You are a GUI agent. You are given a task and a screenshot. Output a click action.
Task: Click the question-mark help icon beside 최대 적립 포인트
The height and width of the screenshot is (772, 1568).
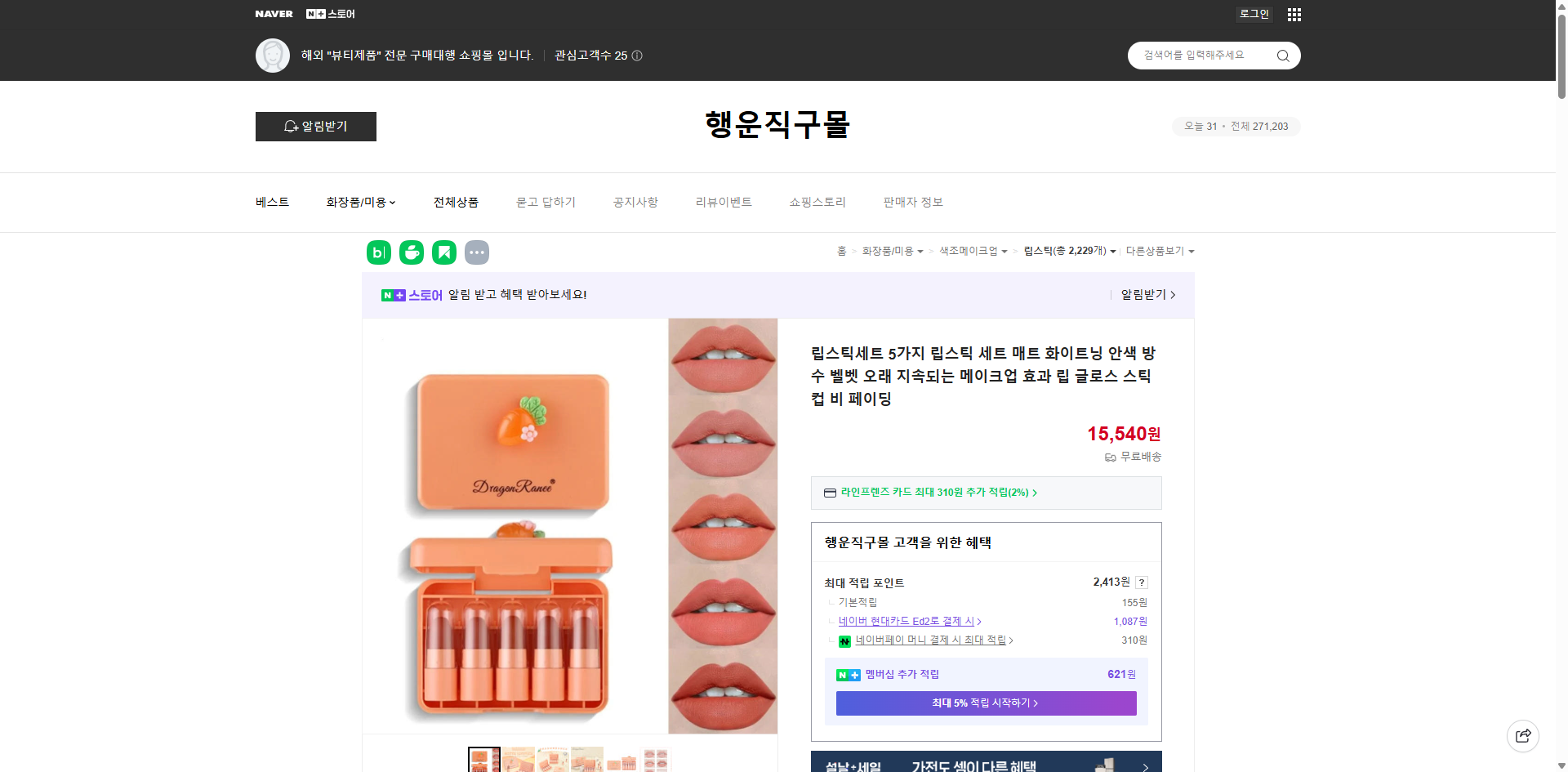click(x=1142, y=582)
